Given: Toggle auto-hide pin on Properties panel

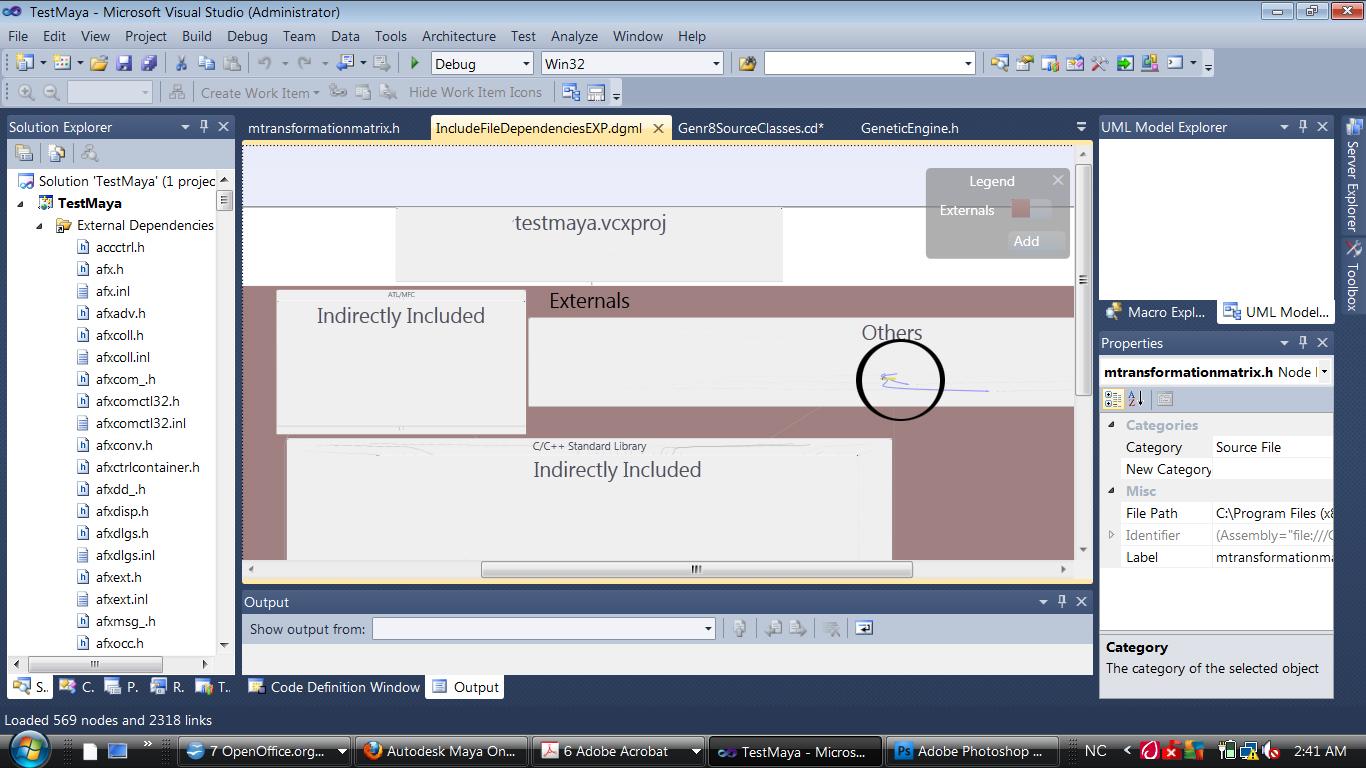Looking at the screenshot, I should (x=1303, y=343).
